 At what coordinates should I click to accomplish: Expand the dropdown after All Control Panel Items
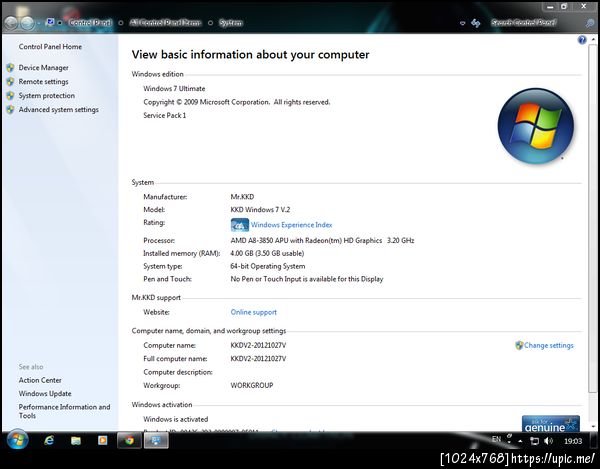[210, 23]
